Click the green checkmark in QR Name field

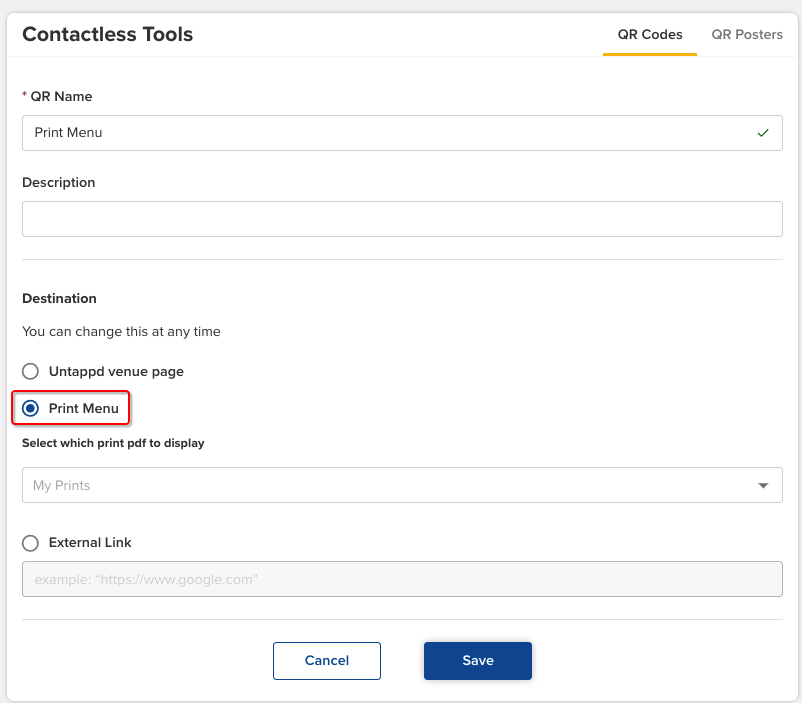(763, 133)
